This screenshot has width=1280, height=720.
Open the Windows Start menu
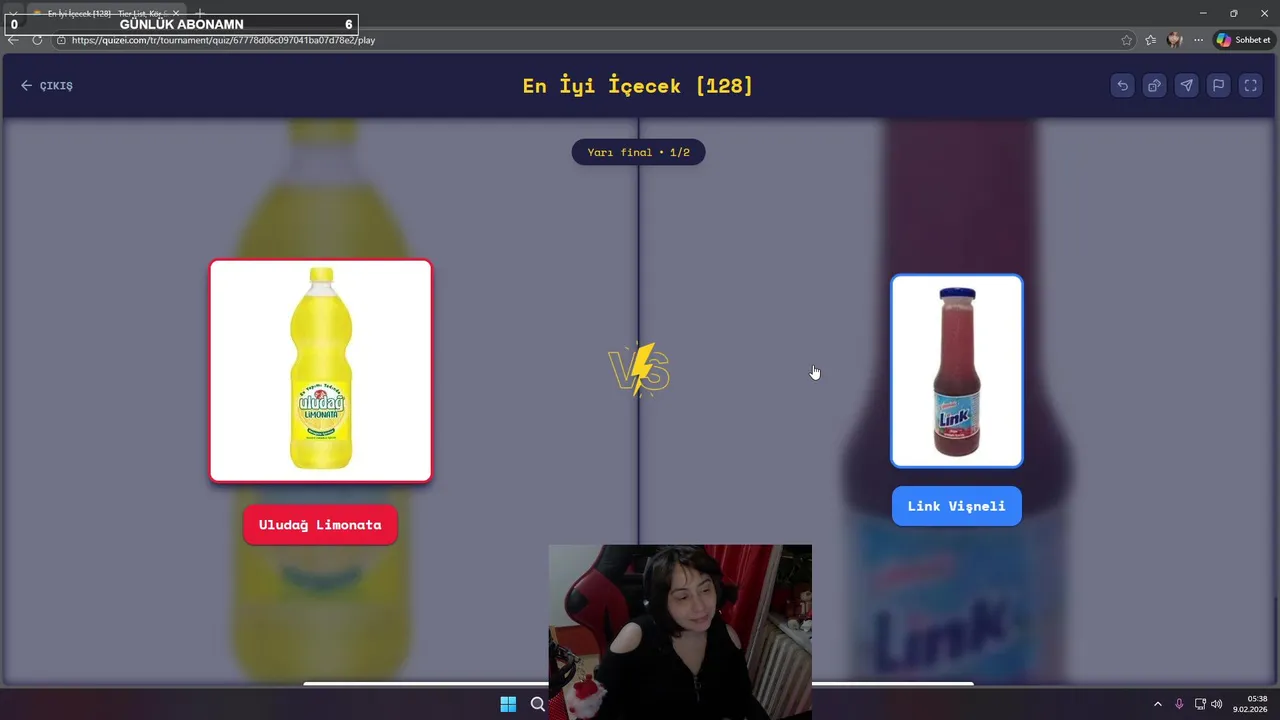click(x=508, y=704)
